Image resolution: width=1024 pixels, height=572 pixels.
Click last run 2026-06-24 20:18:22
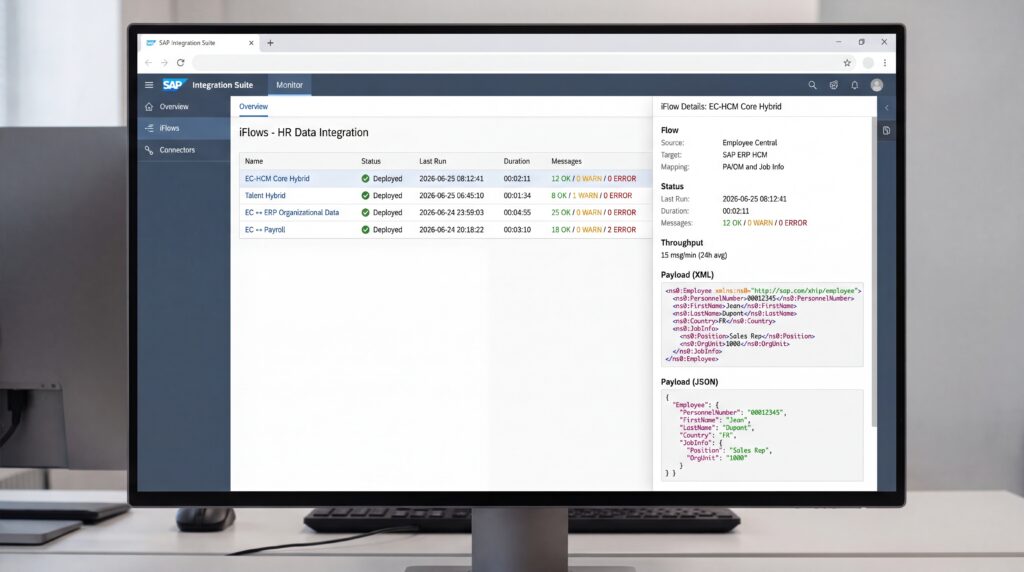click(x=451, y=230)
